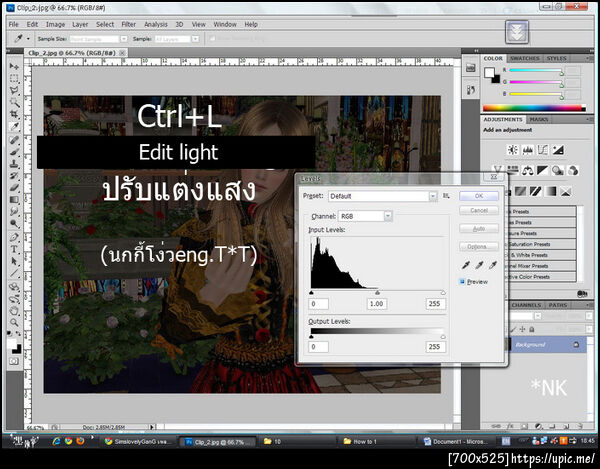Click Cancel in the Levels dialog
This screenshot has width=600, height=469.
[479, 210]
